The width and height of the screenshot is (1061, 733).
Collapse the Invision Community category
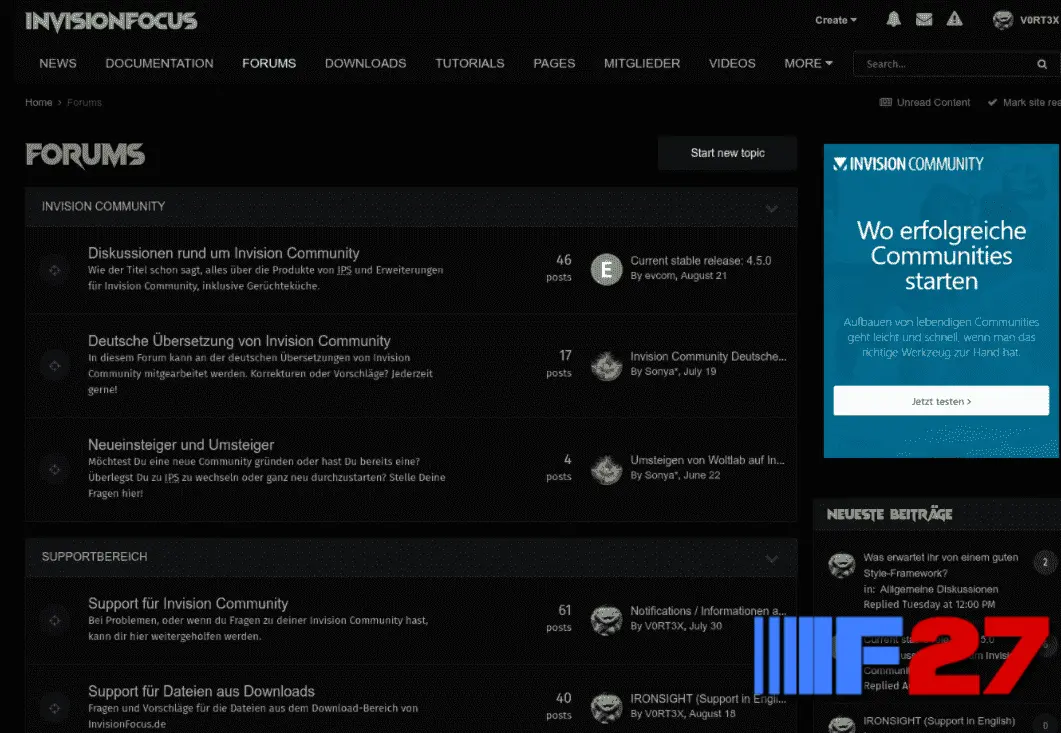tap(771, 208)
